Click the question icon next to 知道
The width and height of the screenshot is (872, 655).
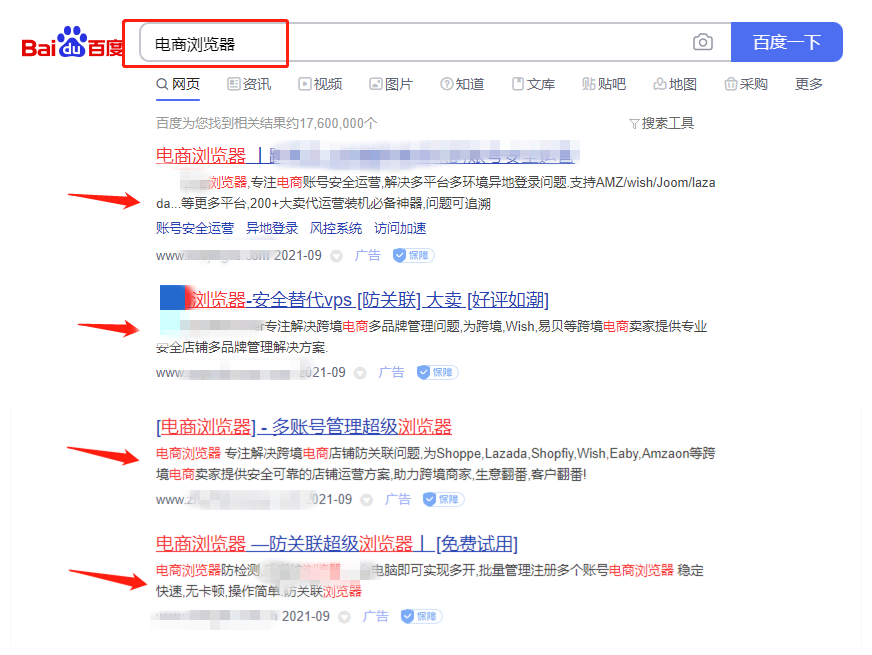point(444,84)
